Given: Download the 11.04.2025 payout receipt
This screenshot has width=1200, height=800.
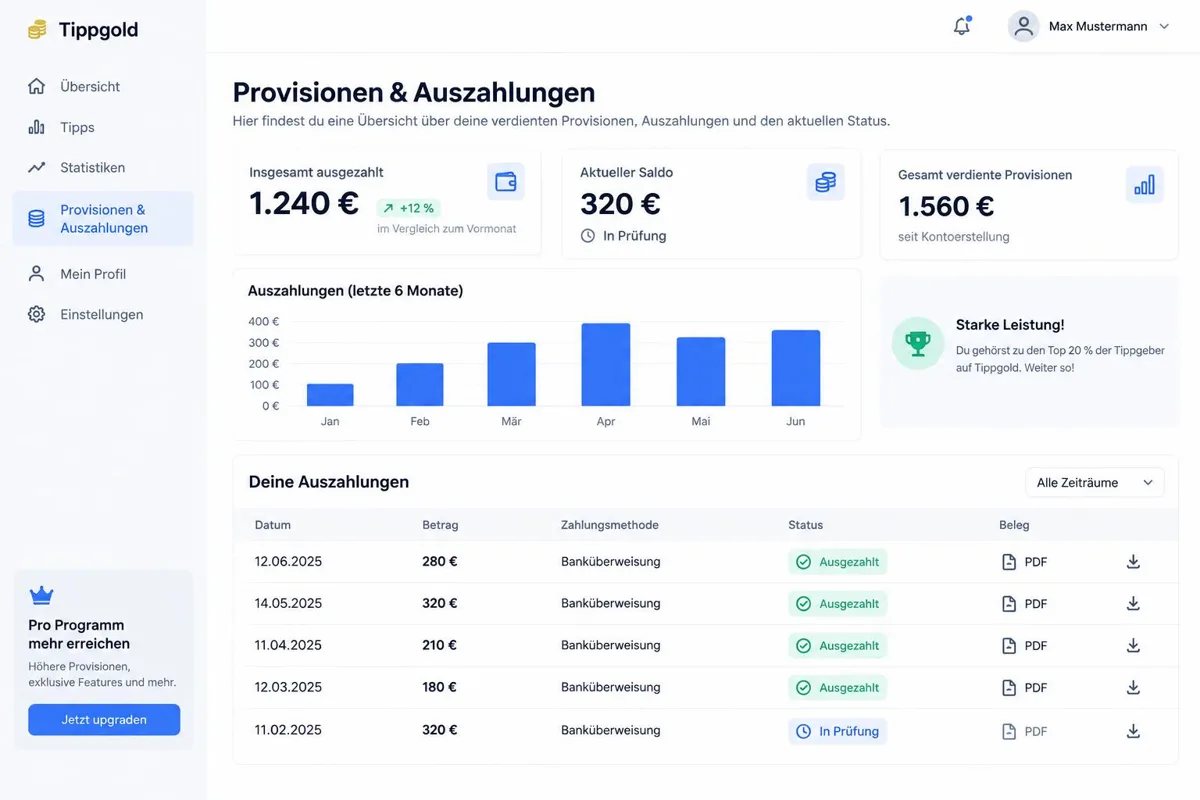Looking at the screenshot, I should 1133,646.
